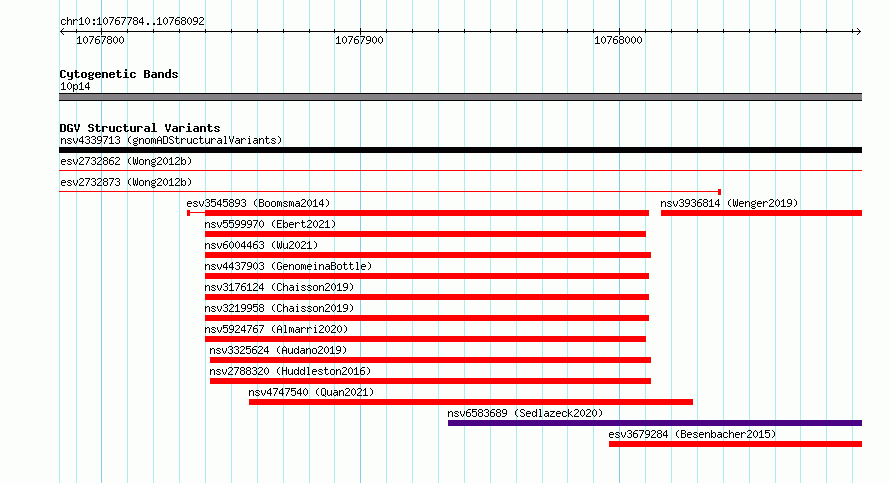Open nsv3219958 (Chaisson2019) label
Viewport: 890px width, 483px height.
click(279, 308)
